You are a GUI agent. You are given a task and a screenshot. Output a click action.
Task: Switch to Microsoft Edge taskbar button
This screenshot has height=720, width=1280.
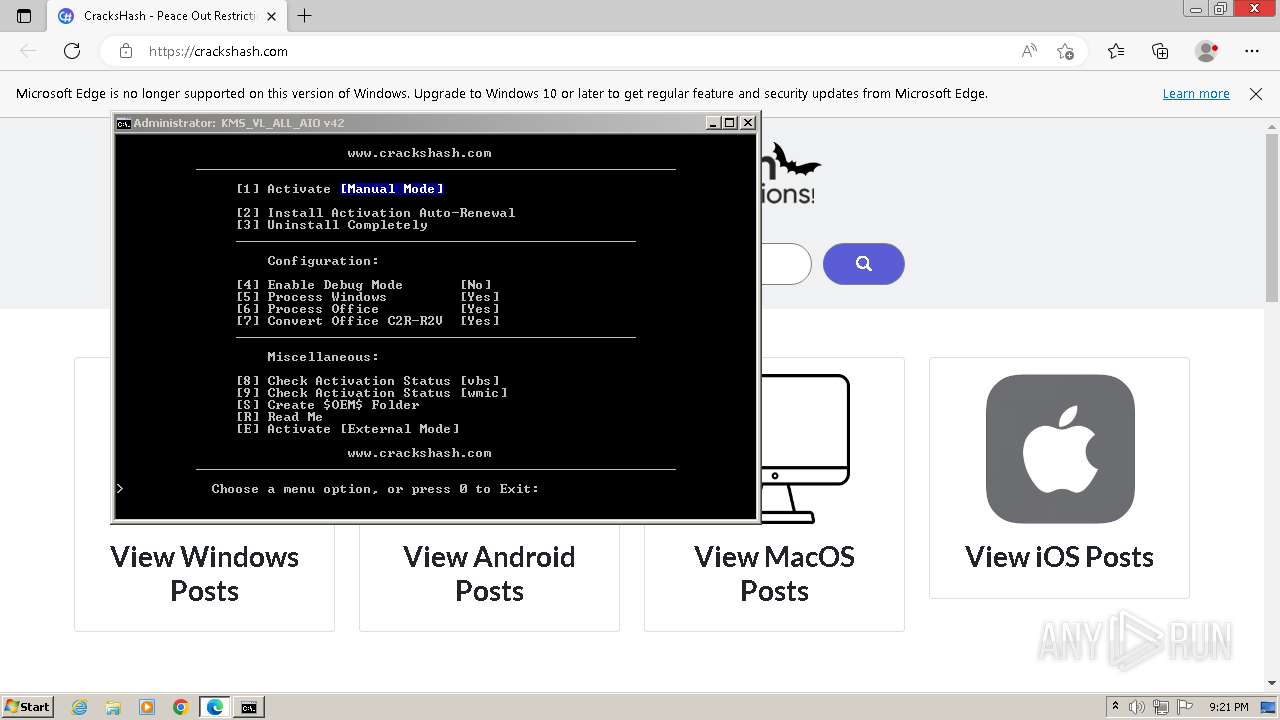215,707
